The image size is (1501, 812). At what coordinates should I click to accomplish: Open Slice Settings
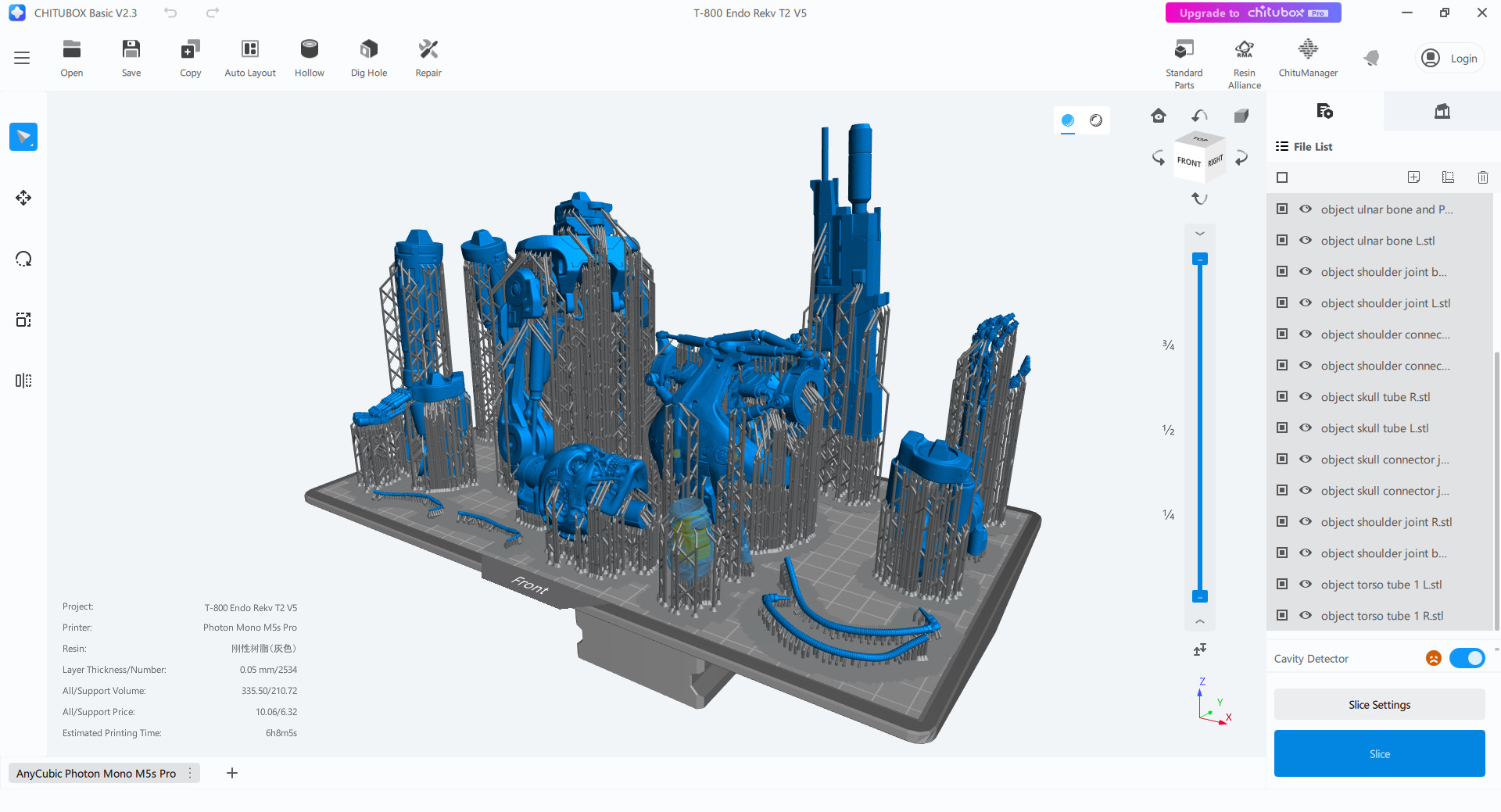(x=1380, y=704)
